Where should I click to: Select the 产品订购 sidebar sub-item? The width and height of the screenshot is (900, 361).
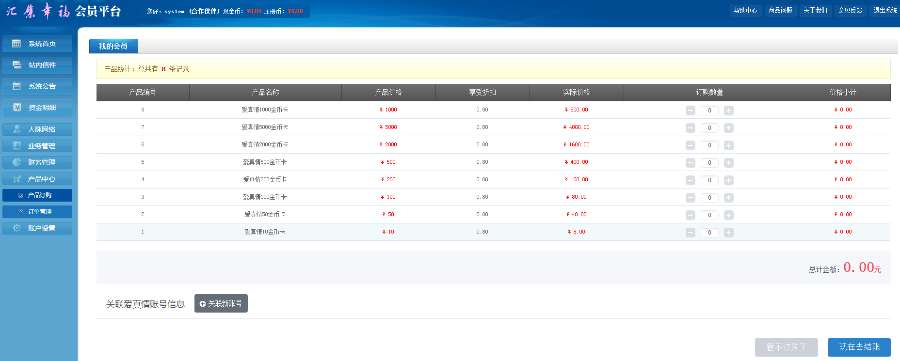[37, 195]
